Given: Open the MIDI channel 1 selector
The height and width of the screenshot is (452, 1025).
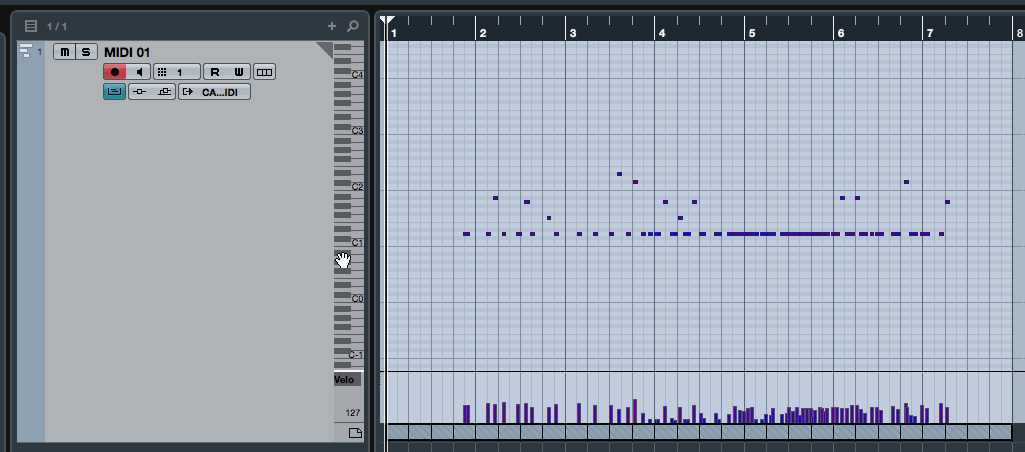Looking at the screenshot, I should point(176,72).
